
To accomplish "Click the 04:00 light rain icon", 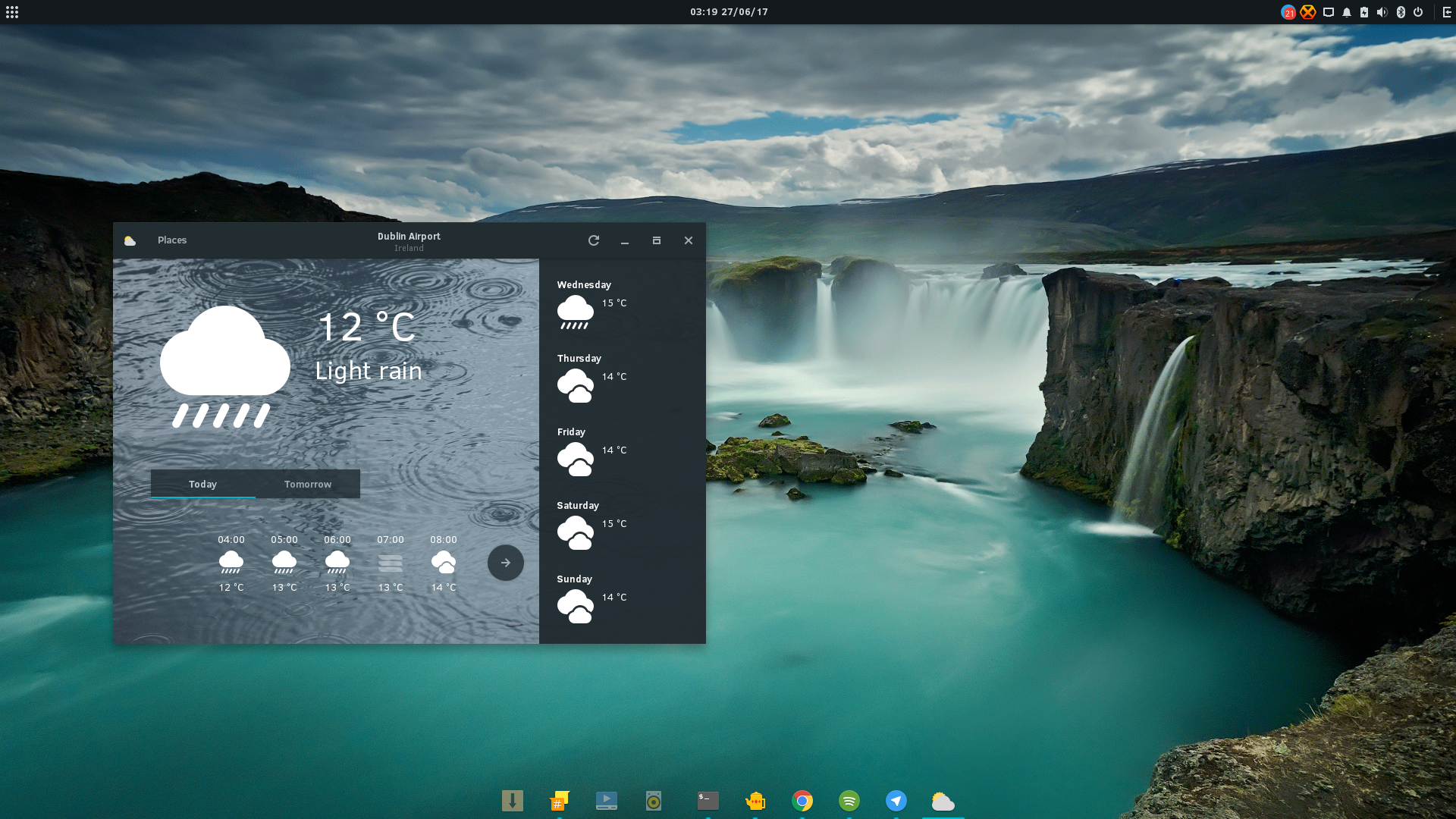I will (x=231, y=563).
